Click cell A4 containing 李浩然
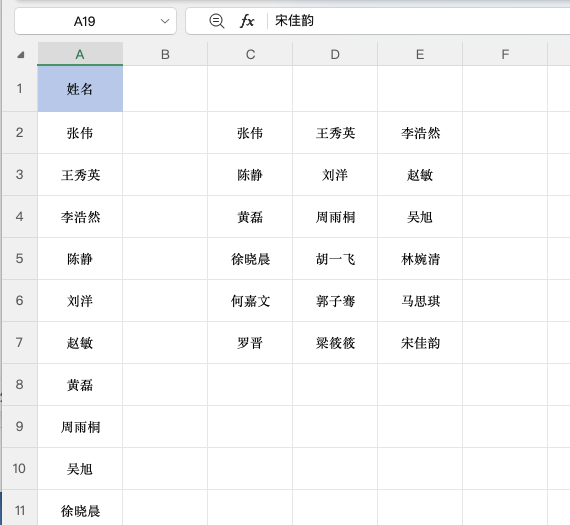Screen dimensions: 570x525 click(80, 217)
